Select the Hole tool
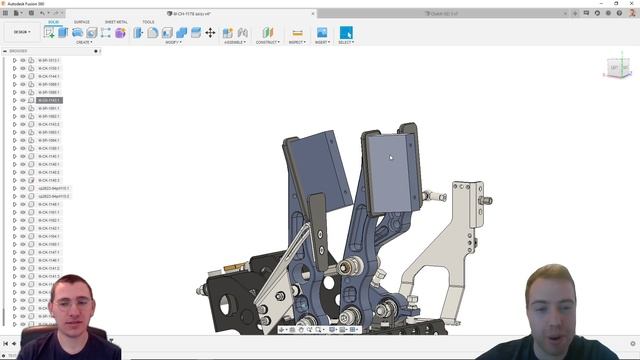Viewport: 640px width, 360px height. [x=91, y=33]
